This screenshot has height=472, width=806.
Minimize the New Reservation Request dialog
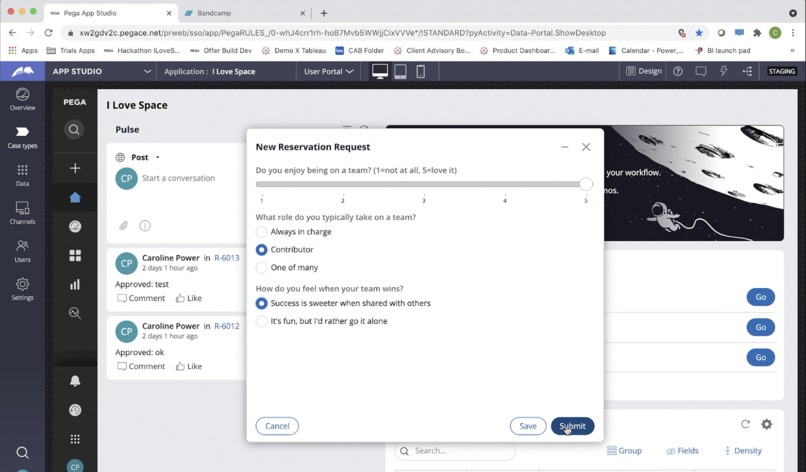tap(564, 147)
